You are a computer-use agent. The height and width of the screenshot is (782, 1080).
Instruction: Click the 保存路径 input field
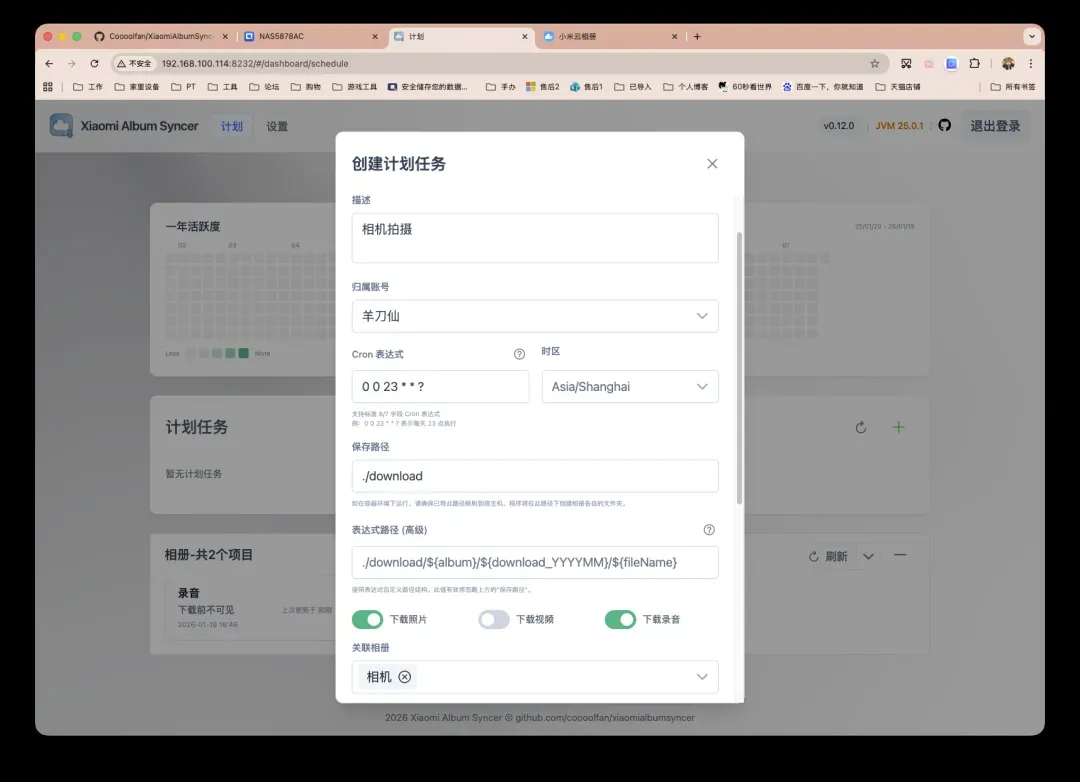(x=534, y=476)
